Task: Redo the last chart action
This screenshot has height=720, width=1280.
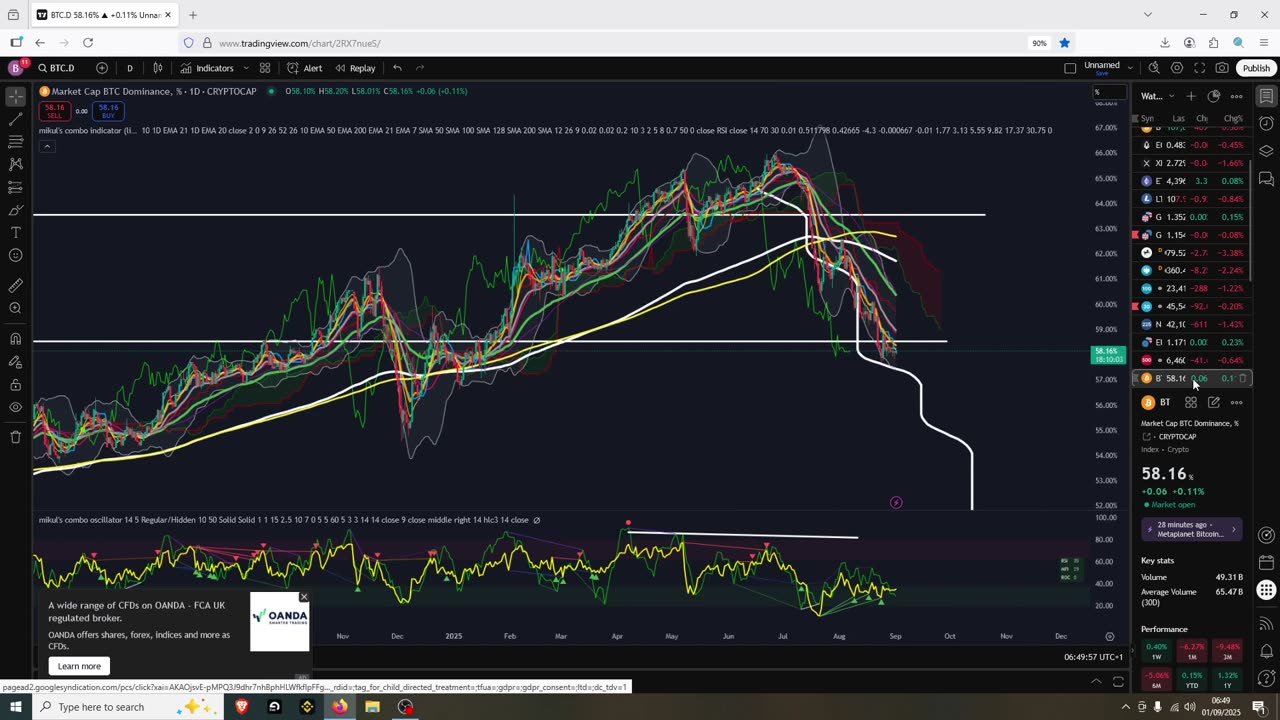Action: point(420,68)
